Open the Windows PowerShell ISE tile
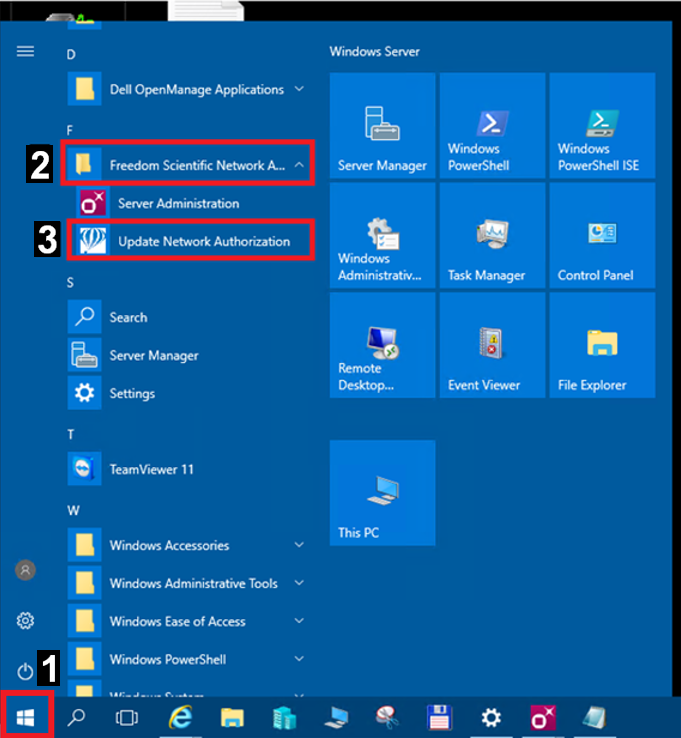This screenshot has width=681, height=738. [602, 126]
